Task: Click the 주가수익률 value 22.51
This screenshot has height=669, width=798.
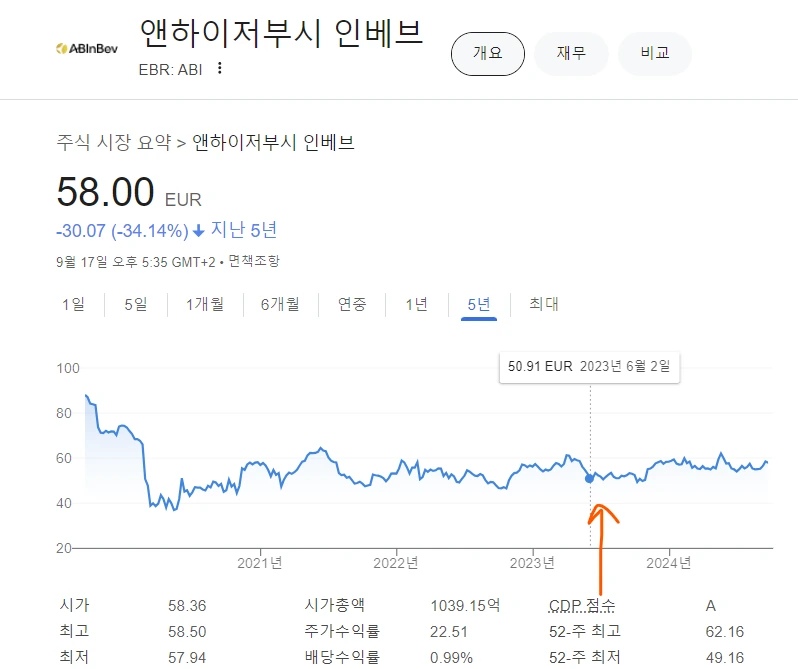Action: click(448, 631)
